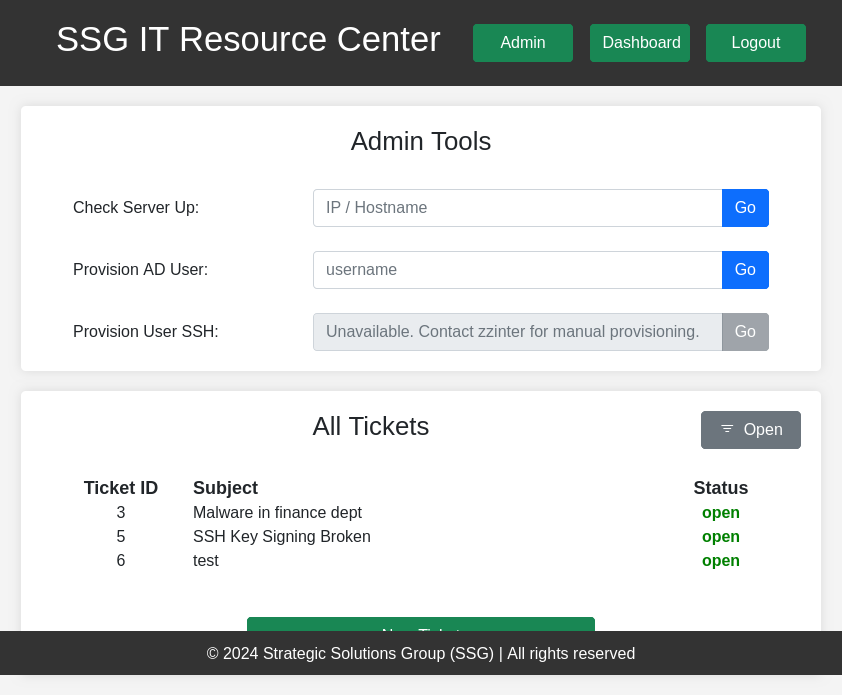The image size is (842, 695).
Task: Log out using the Logout button
Action: [755, 43]
